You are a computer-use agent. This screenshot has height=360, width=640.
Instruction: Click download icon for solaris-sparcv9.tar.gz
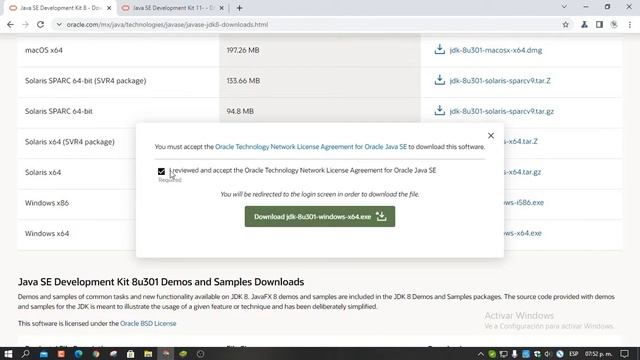[x=439, y=111]
